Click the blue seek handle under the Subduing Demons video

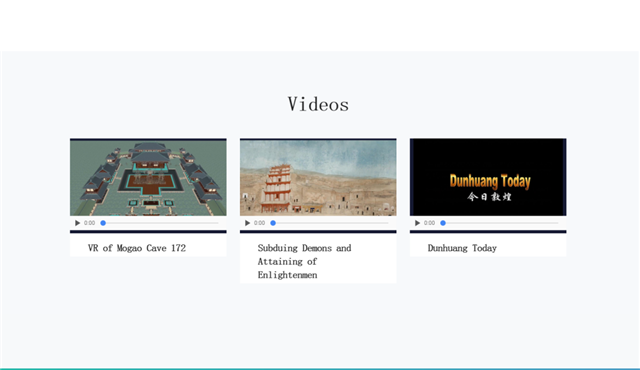273,223
